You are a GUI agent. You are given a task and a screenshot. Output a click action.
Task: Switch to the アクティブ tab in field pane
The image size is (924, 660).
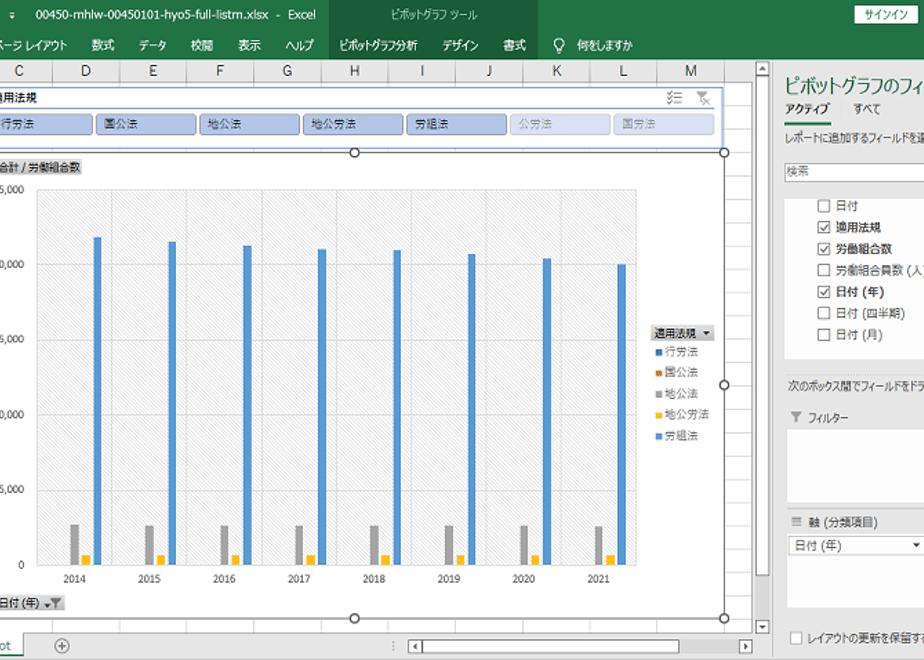click(x=807, y=109)
